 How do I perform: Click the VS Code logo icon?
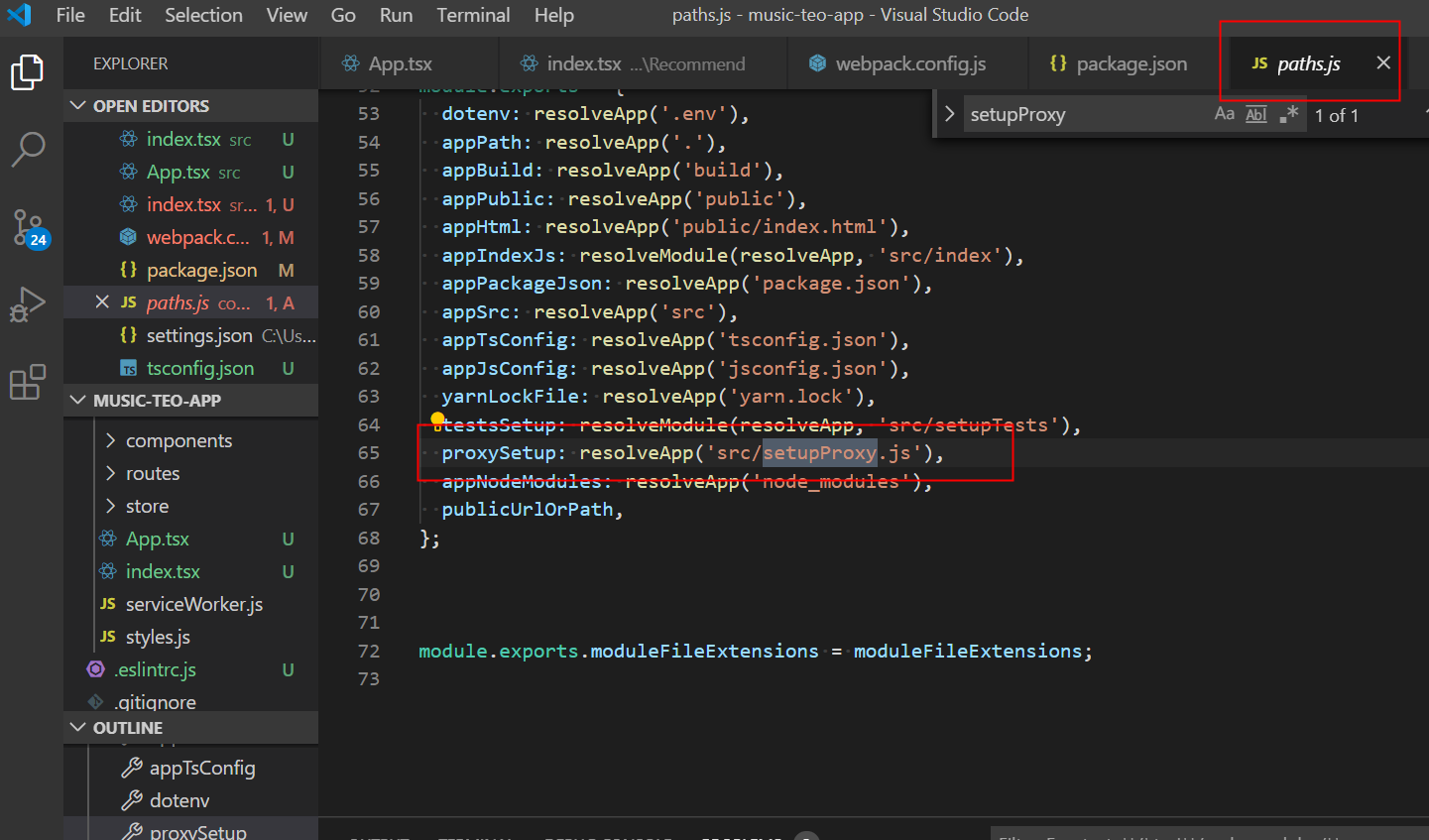point(20,15)
